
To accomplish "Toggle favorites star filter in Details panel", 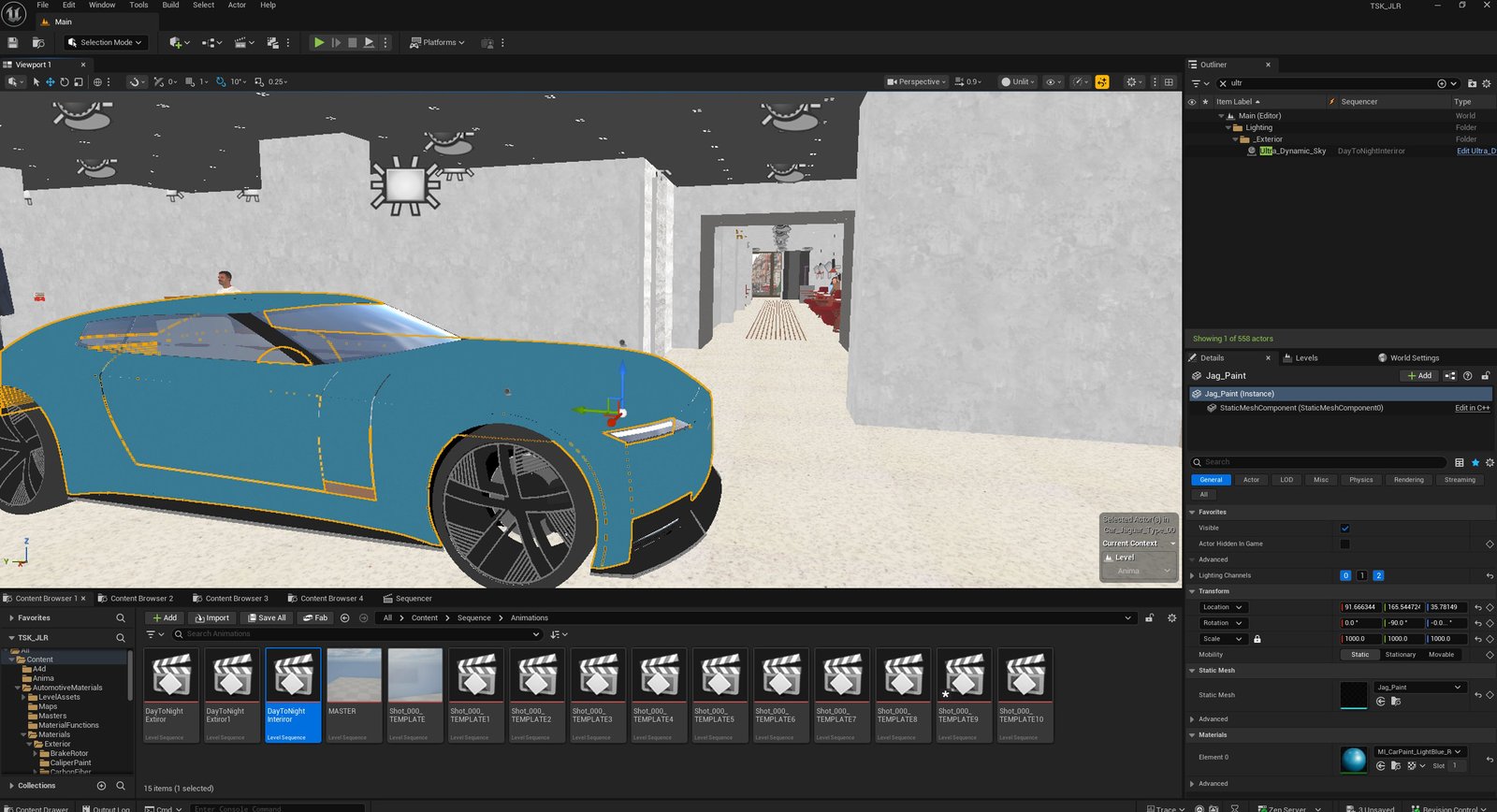I will click(1475, 462).
